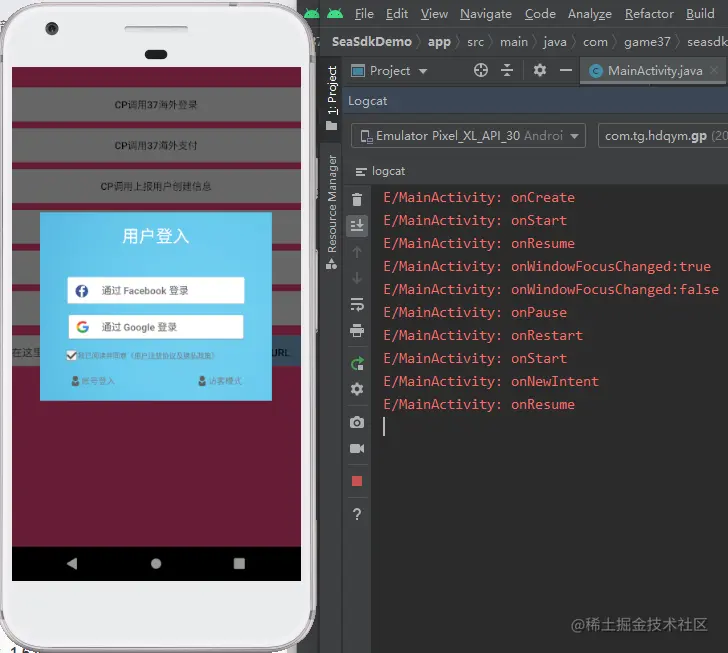The height and width of the screenshot is (653, 728).
Task: Start screen record with video camera icon
Action: [357, 448]
